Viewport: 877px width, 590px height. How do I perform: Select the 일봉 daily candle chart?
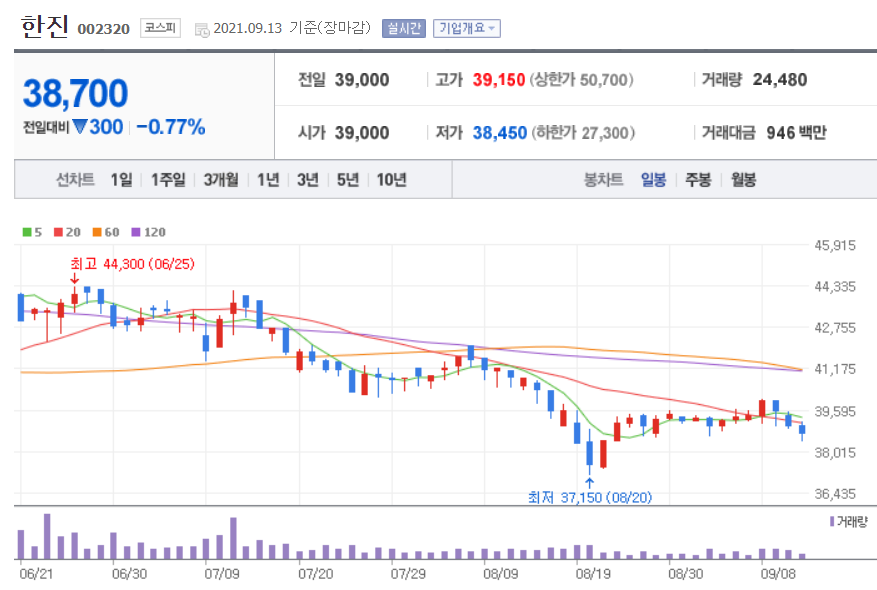[x=653, y=180]
